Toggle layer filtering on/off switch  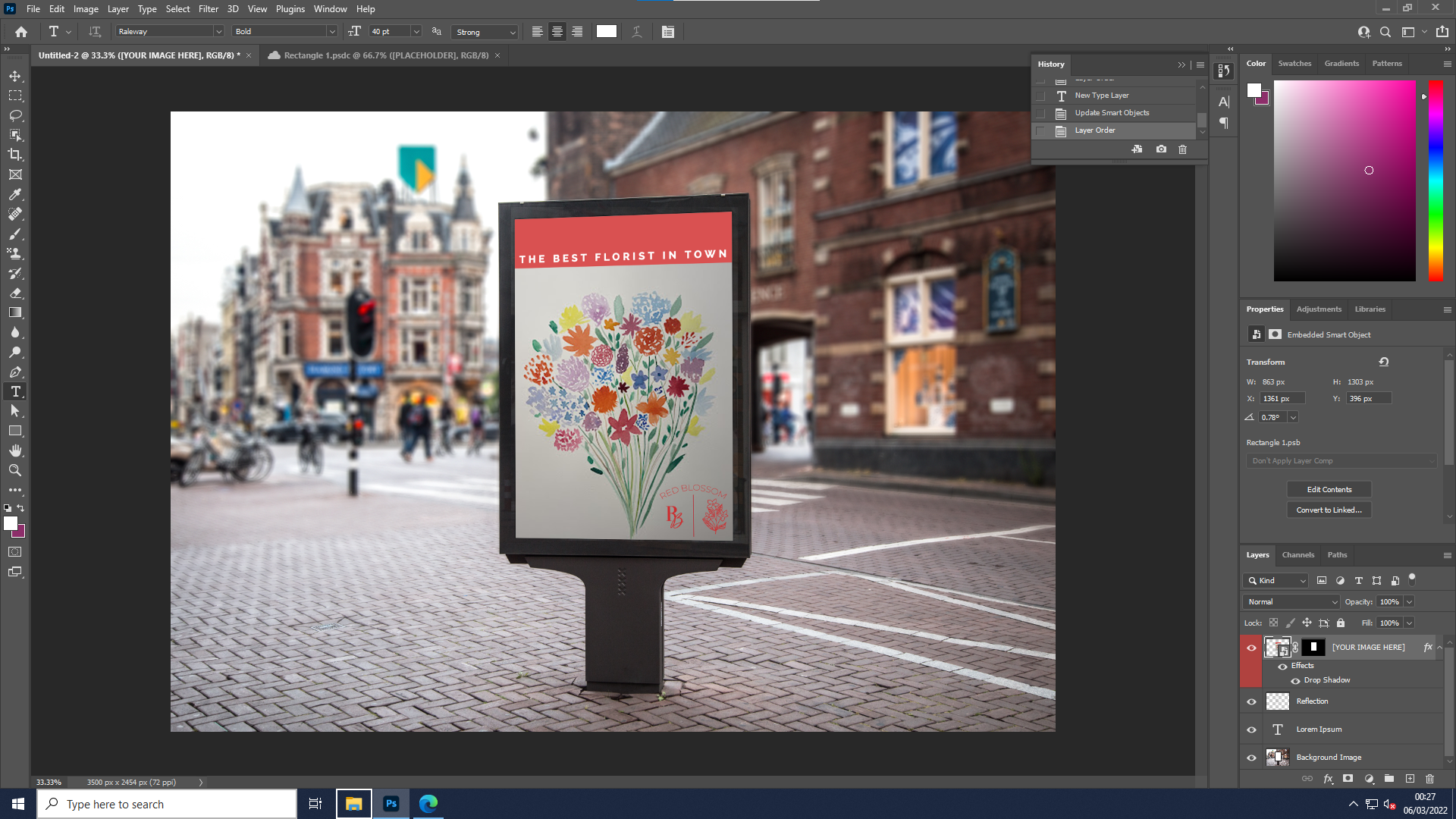(1412, 579)
